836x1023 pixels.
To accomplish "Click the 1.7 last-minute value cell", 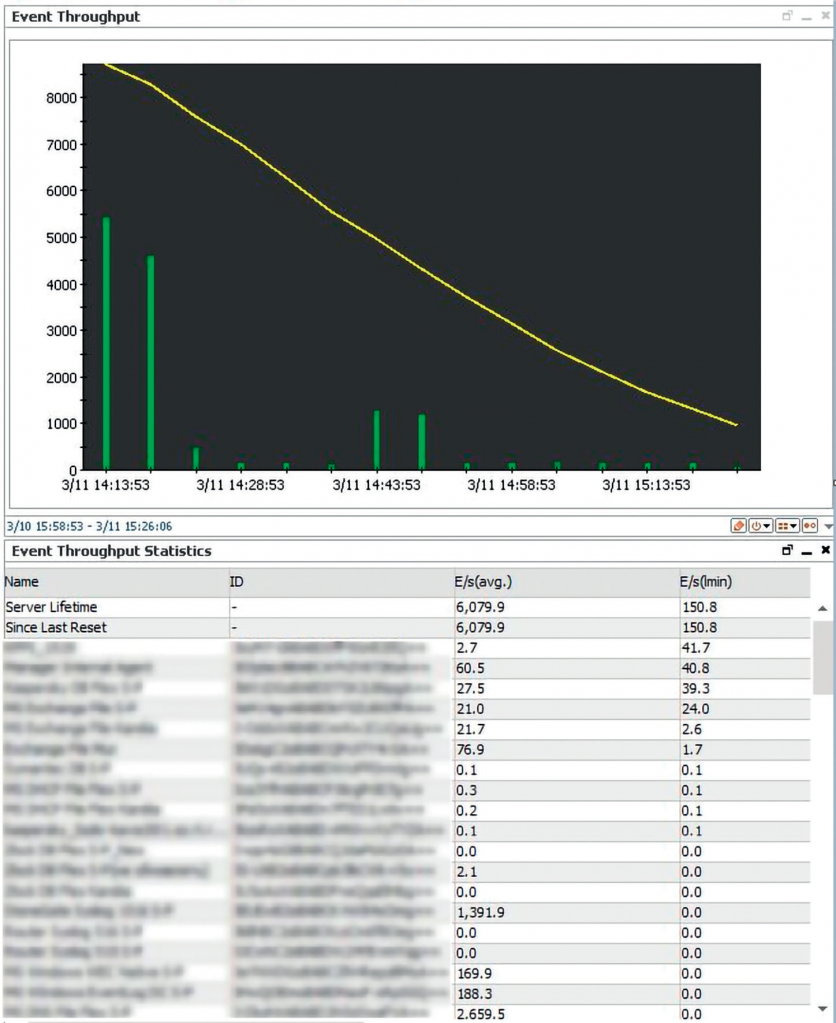I will point(745,750).
